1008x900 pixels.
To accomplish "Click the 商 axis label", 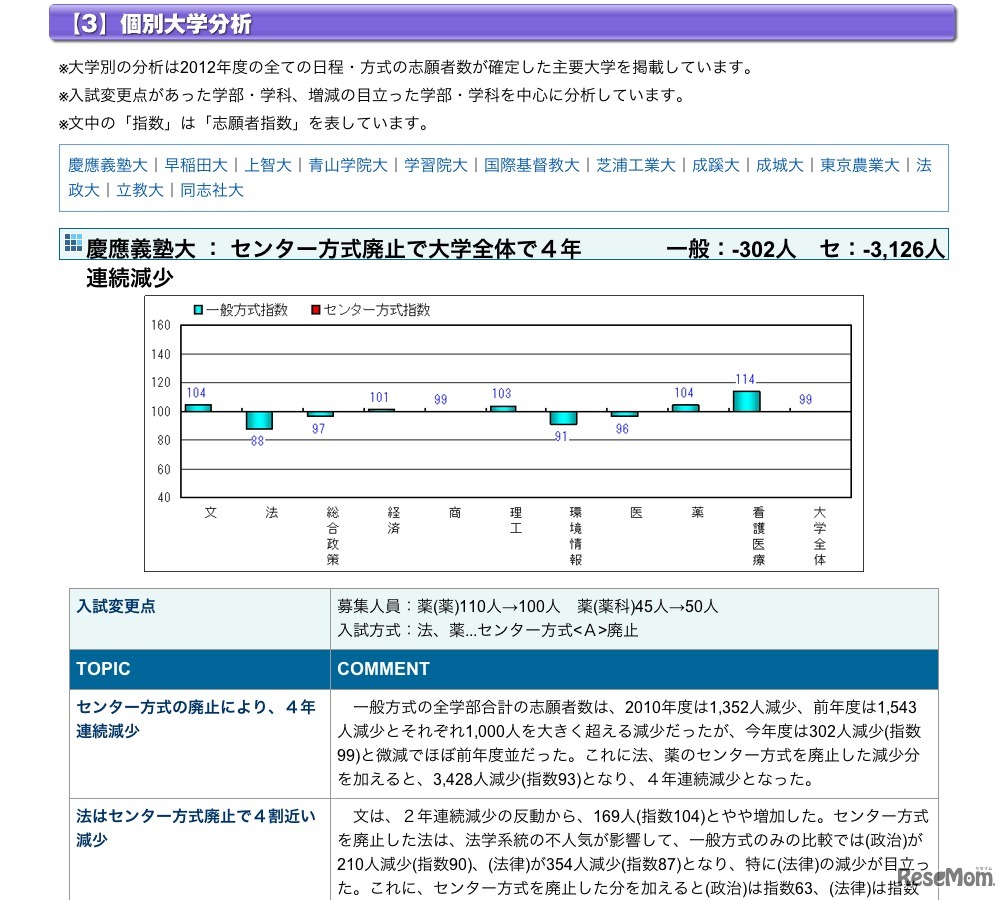I will [x=455, y=512].
